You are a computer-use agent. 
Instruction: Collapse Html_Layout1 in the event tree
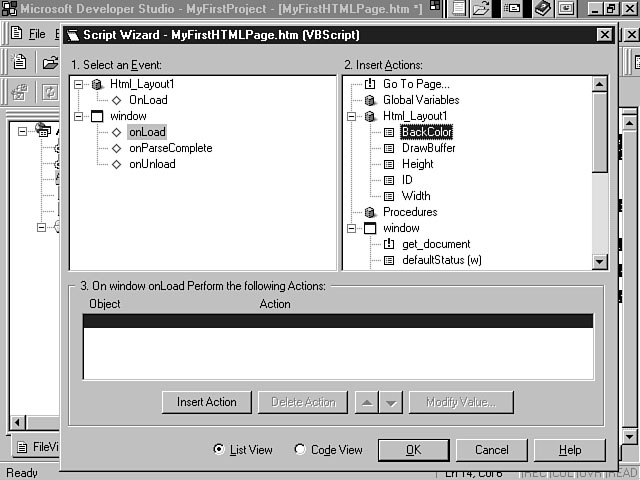pos(79,84)
